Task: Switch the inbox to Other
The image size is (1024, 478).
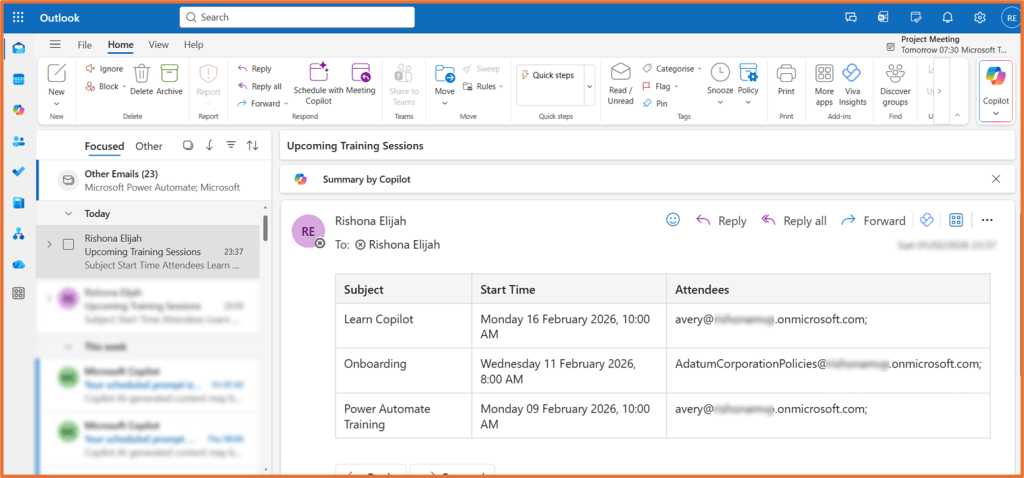Action: (x=149, y=146)
